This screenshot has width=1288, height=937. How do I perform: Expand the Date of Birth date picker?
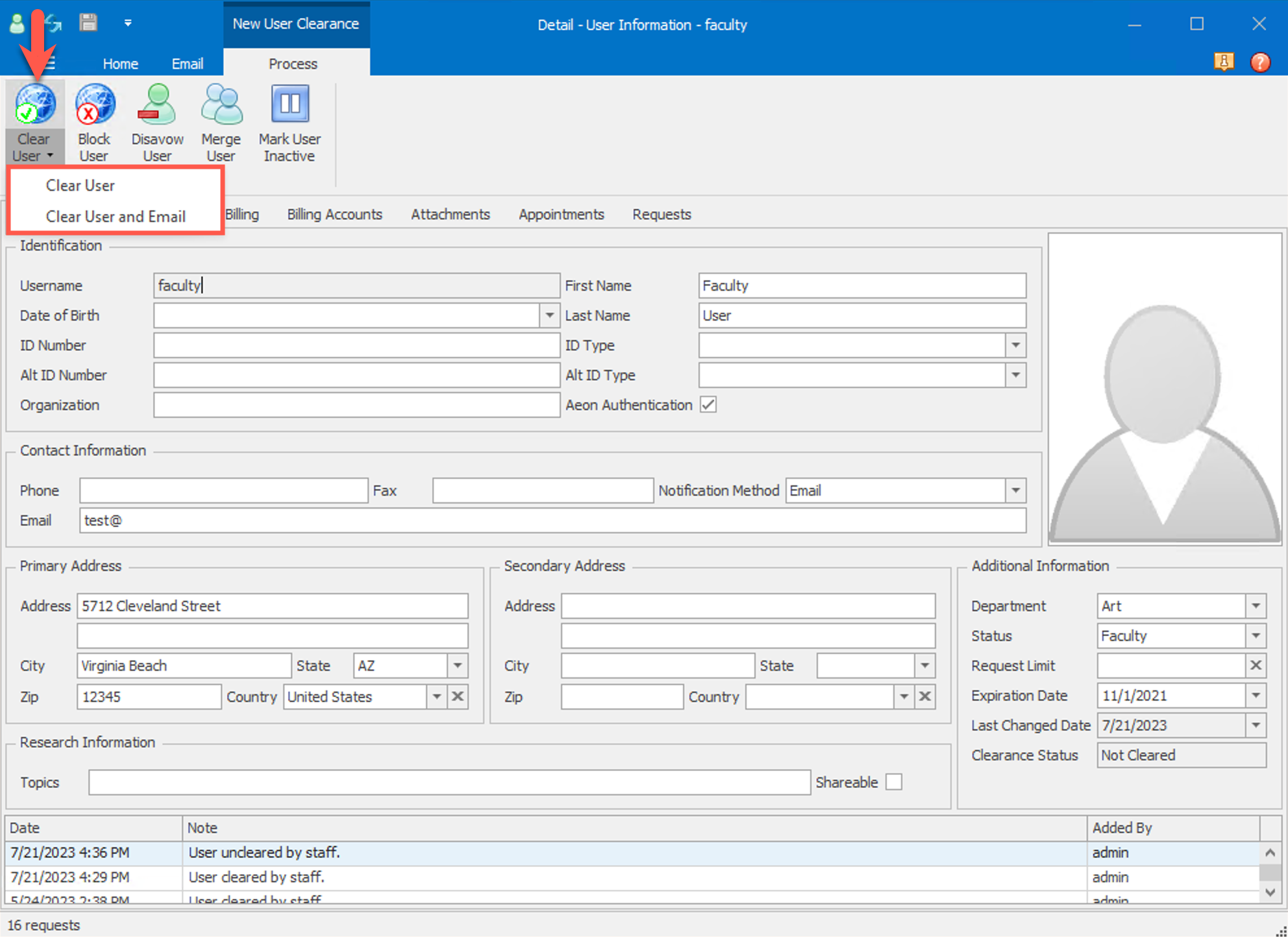coord(549,315)
